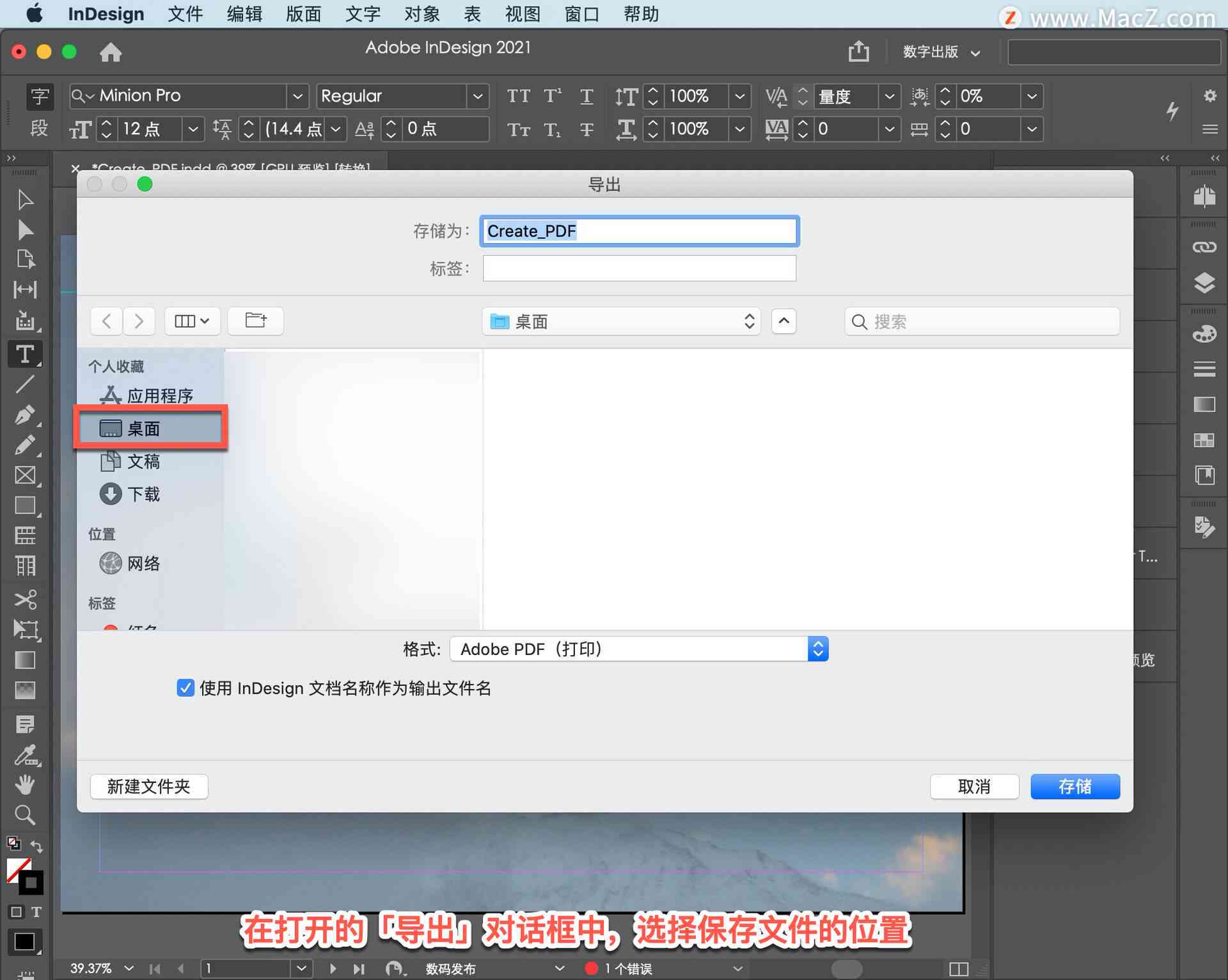
Task: Open the 12 pt font size dropdown
Action: tap(193, 129)
